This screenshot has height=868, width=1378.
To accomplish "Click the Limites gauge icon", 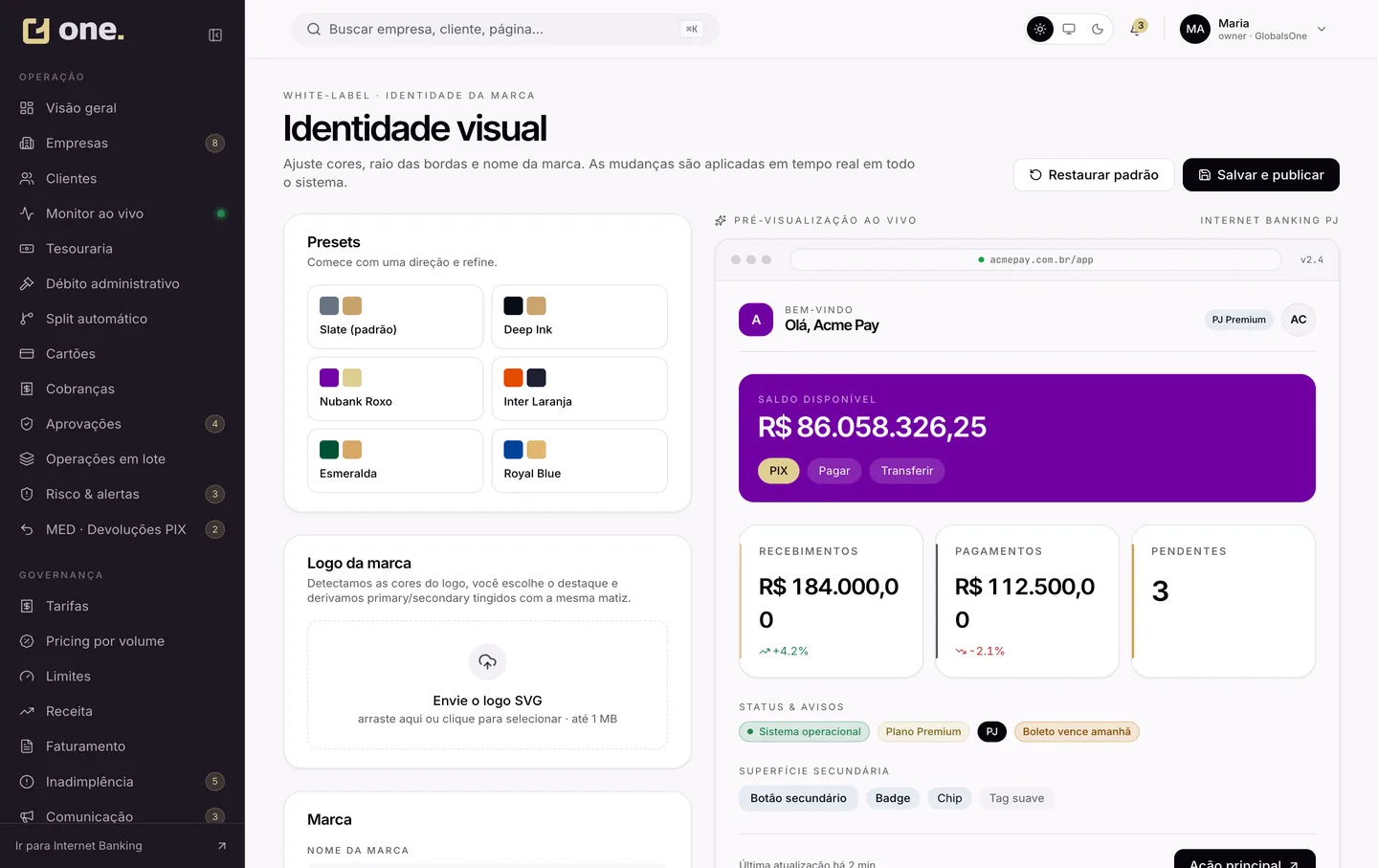I will click(27, 677).
